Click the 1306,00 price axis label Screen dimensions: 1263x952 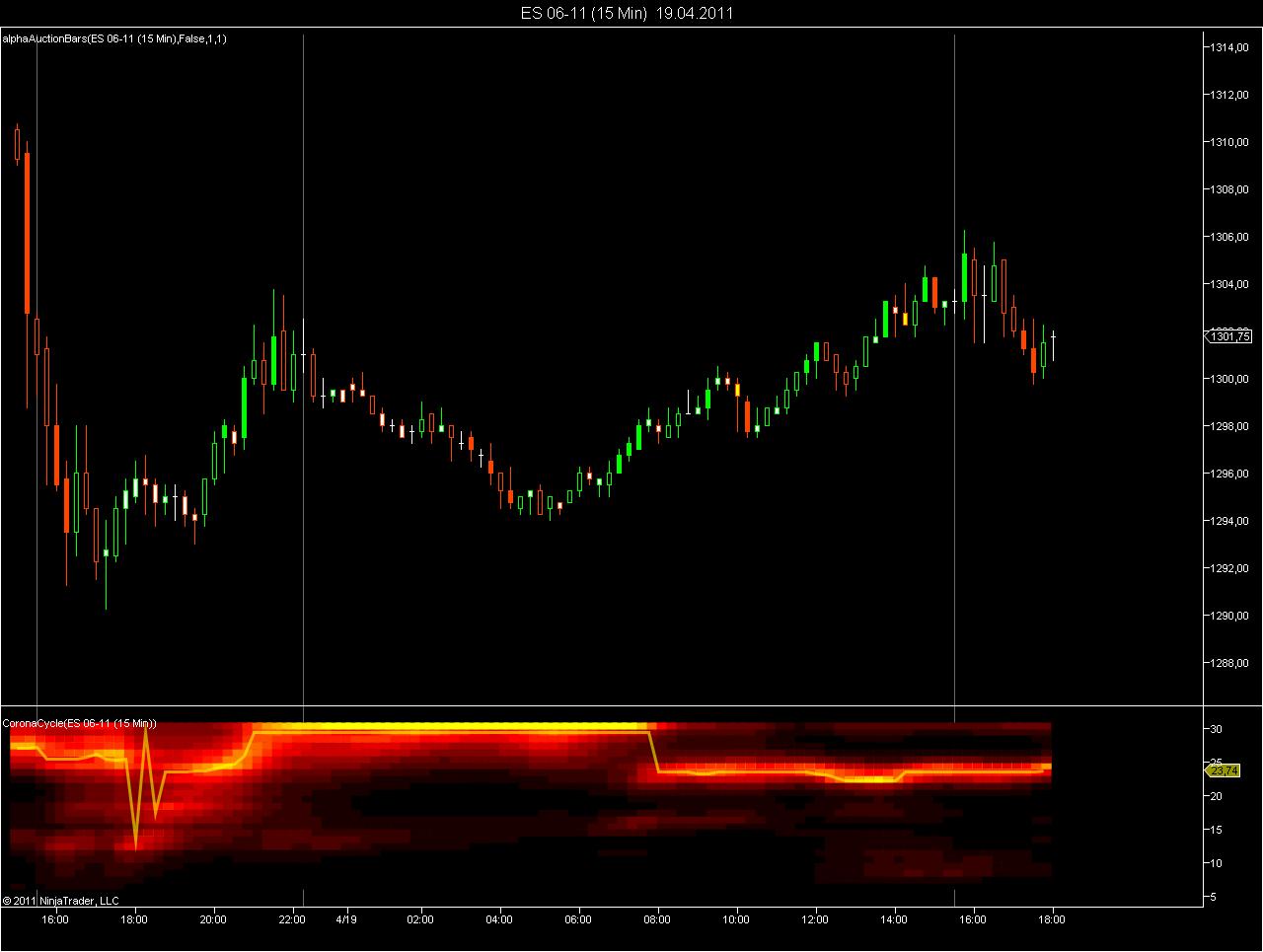pyautogui.click(x=1230, y=237)
